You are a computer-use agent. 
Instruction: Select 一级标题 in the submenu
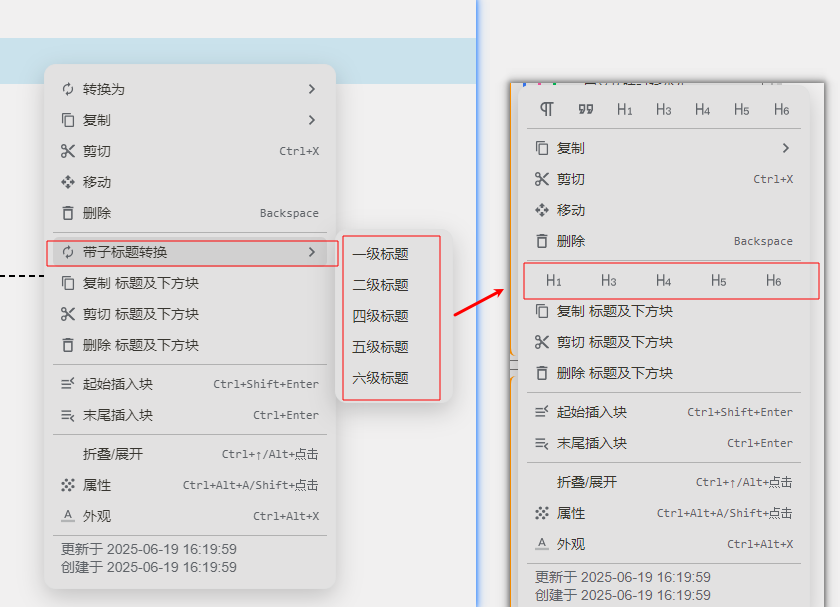392,253
